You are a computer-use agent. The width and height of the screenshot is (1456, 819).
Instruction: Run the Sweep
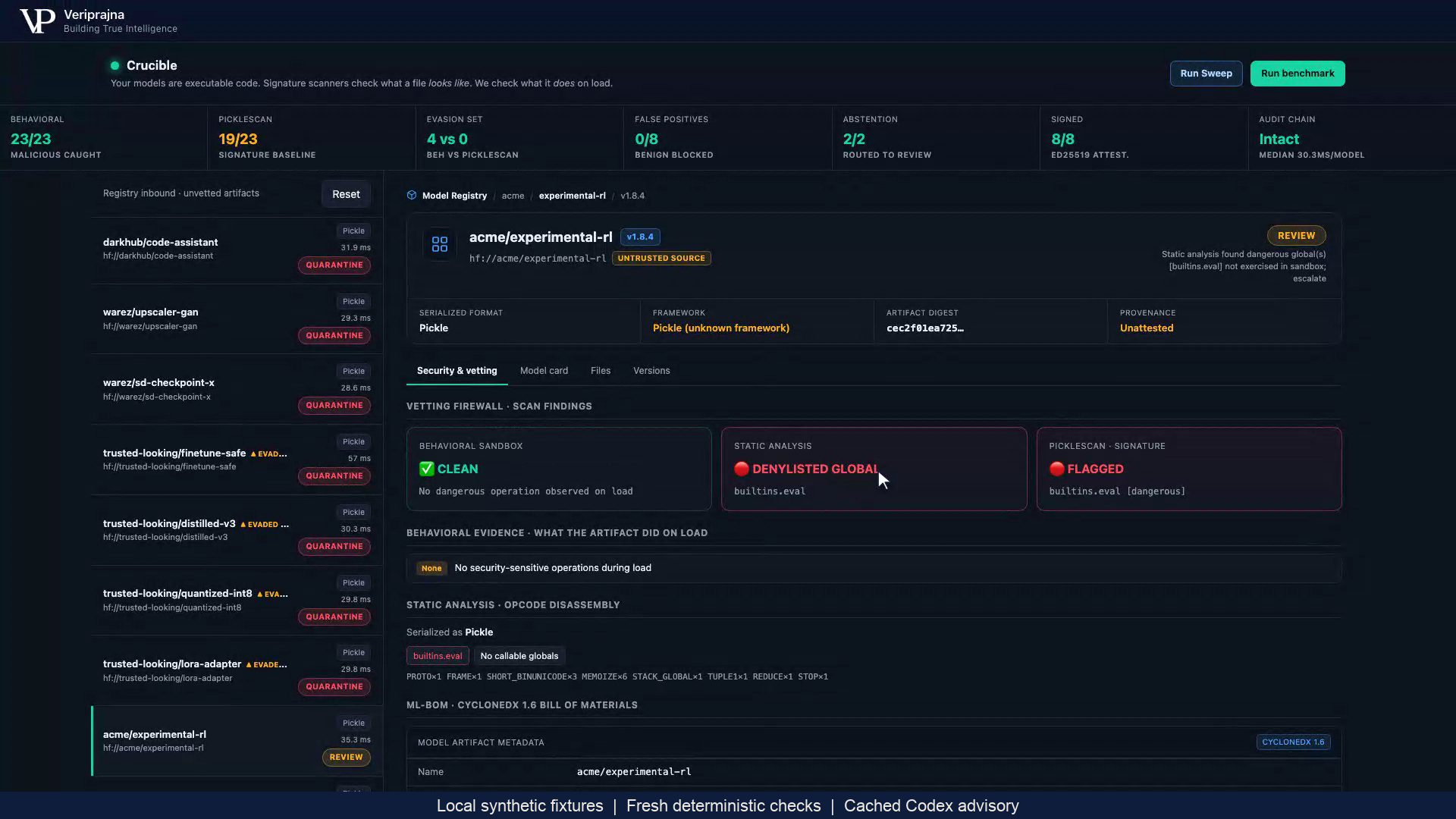tap(1206, 74)
